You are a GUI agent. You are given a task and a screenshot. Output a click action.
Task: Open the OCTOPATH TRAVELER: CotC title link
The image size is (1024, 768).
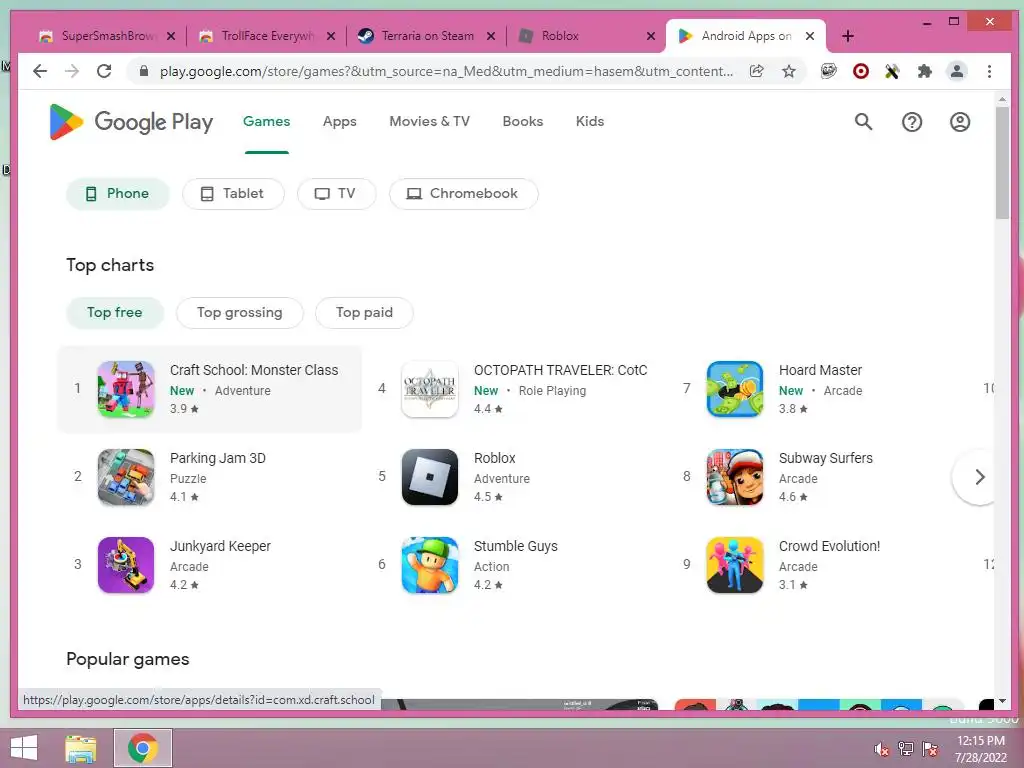[560, 370]
